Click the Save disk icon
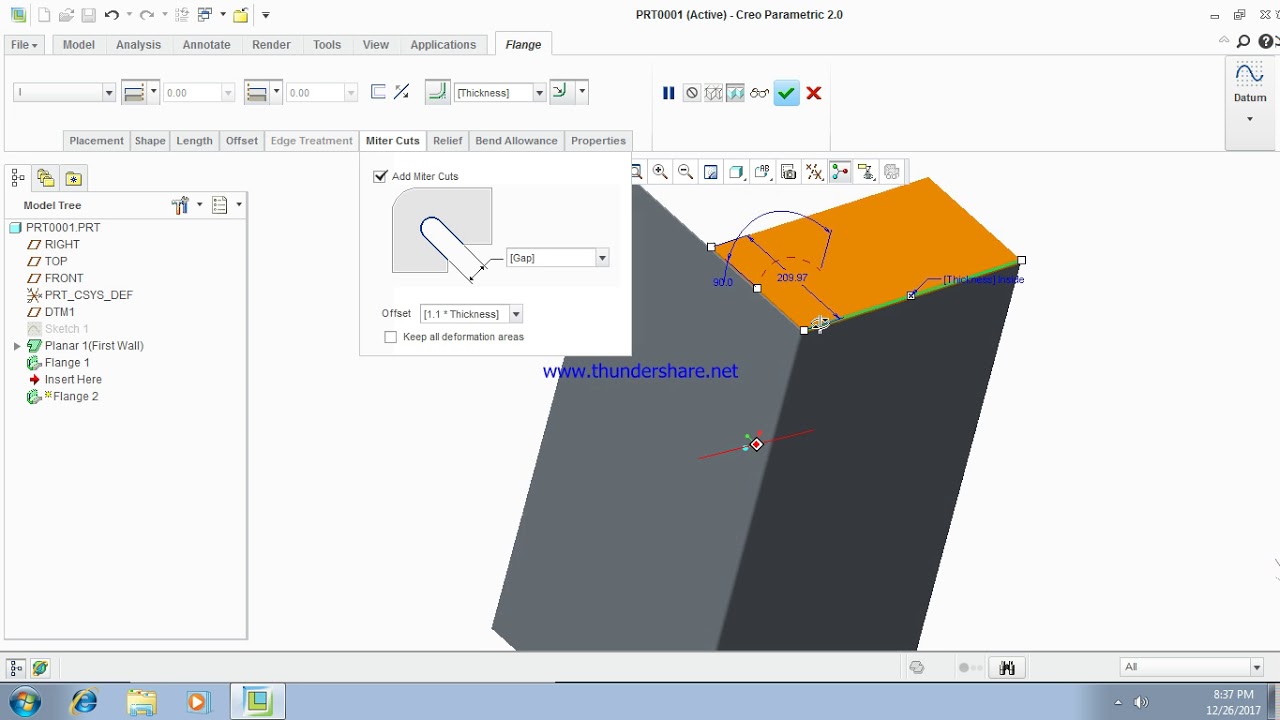Viewport: 1280px width, 720px height. pyautogui.click(x=88, y=15)
